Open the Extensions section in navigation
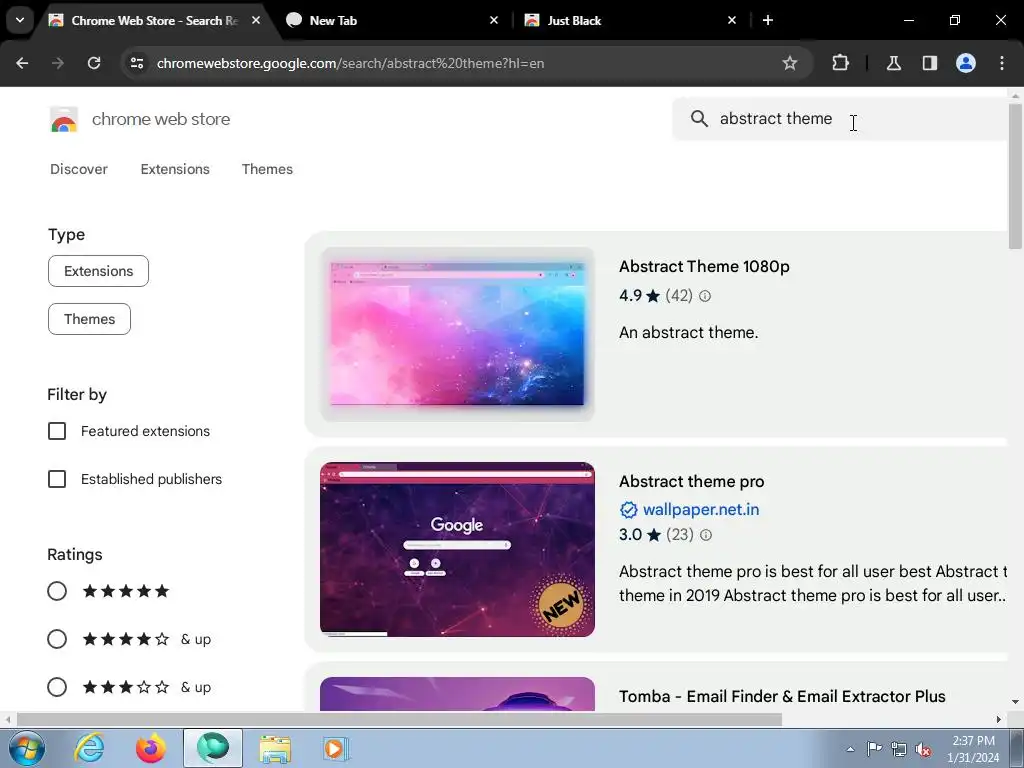 [x=175, y=169]
